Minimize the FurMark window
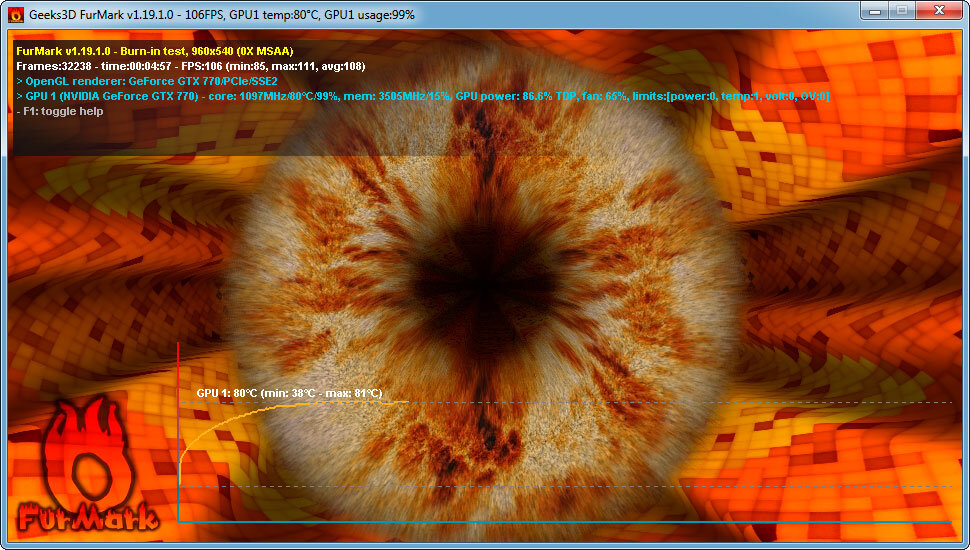 875,11
